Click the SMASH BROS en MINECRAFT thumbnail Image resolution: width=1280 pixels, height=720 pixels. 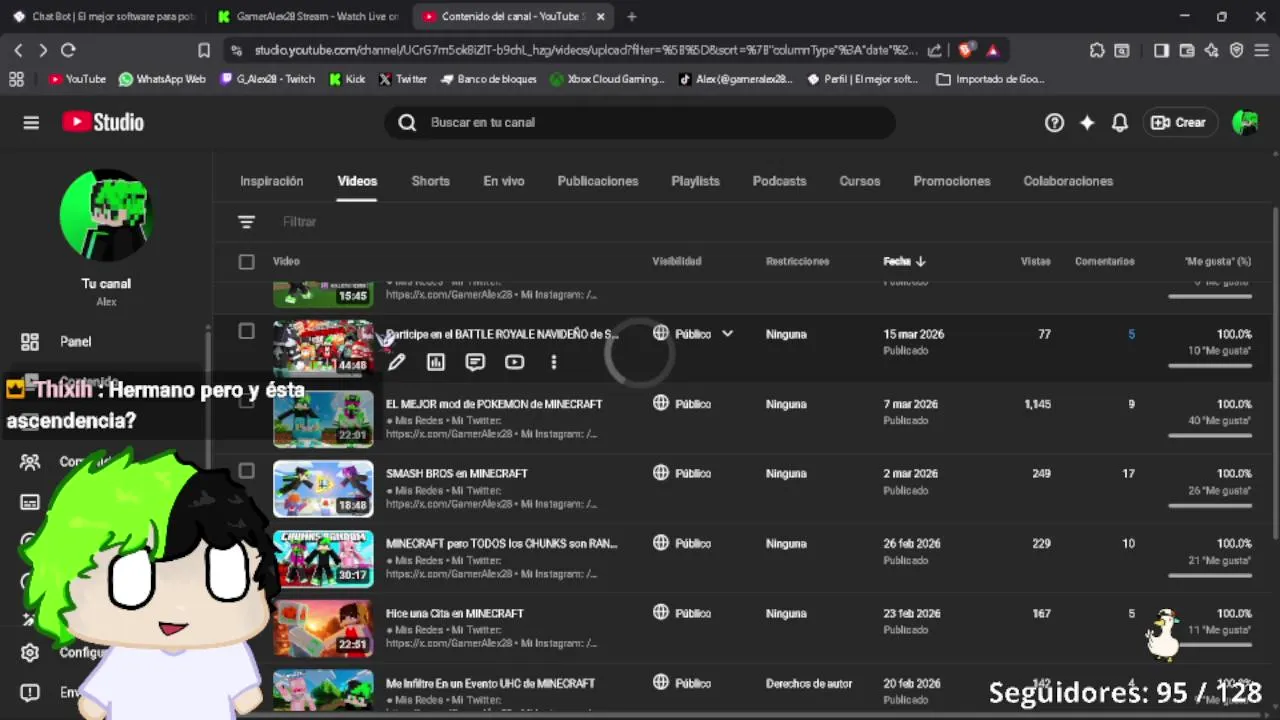click(323, 488)
